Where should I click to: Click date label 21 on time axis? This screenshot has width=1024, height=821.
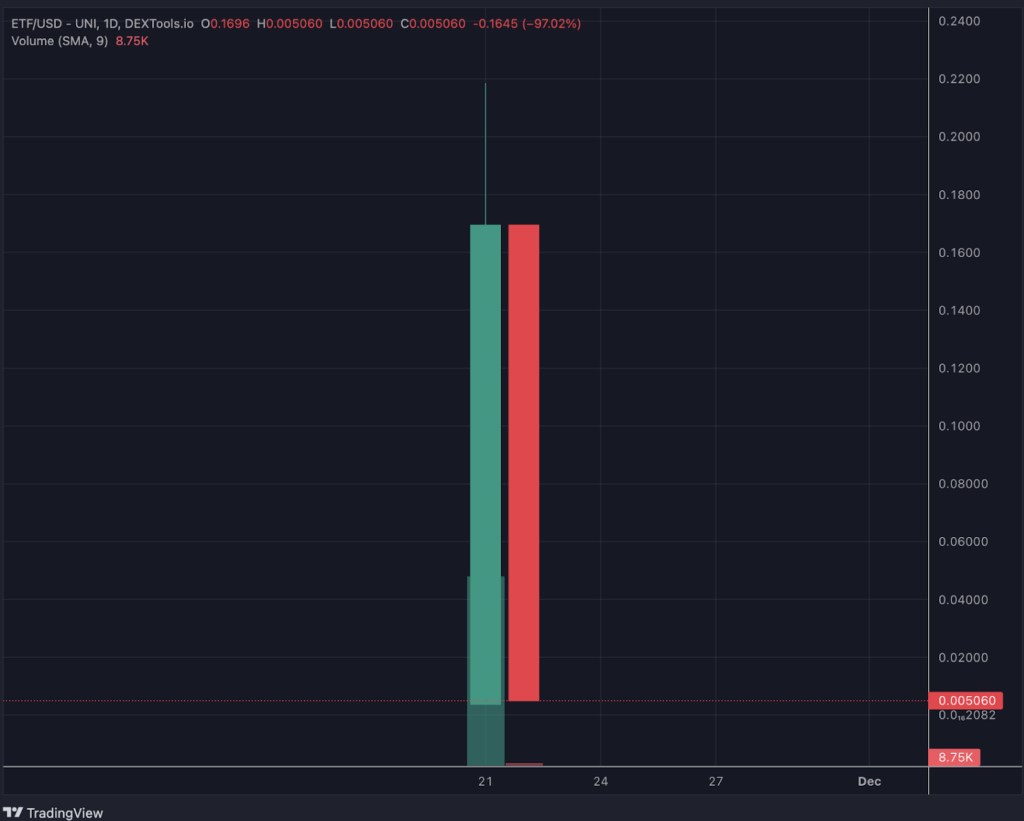pyautogui.click(x=485, y=781)
